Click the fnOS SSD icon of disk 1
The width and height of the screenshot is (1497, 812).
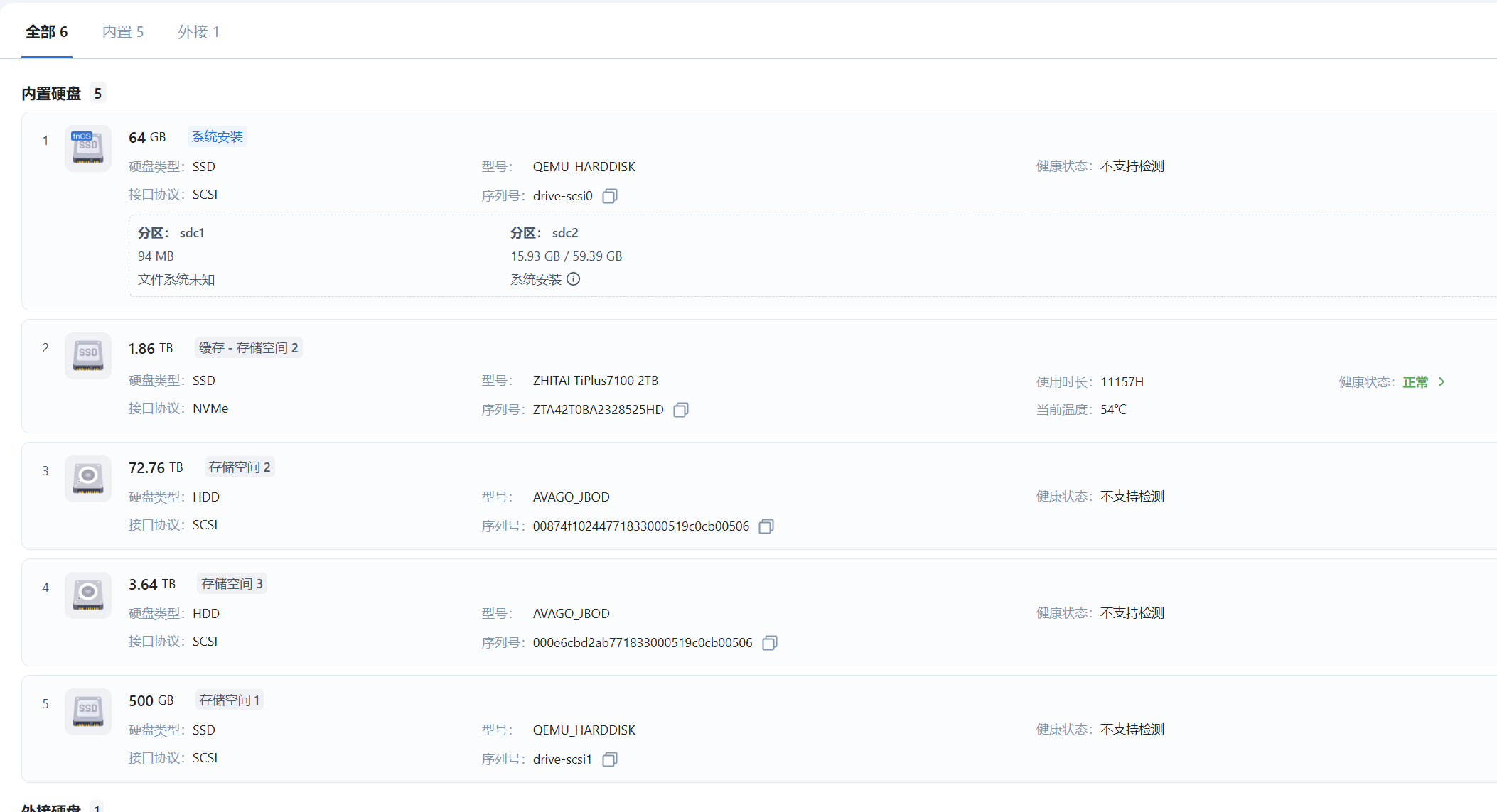point(88,148)
